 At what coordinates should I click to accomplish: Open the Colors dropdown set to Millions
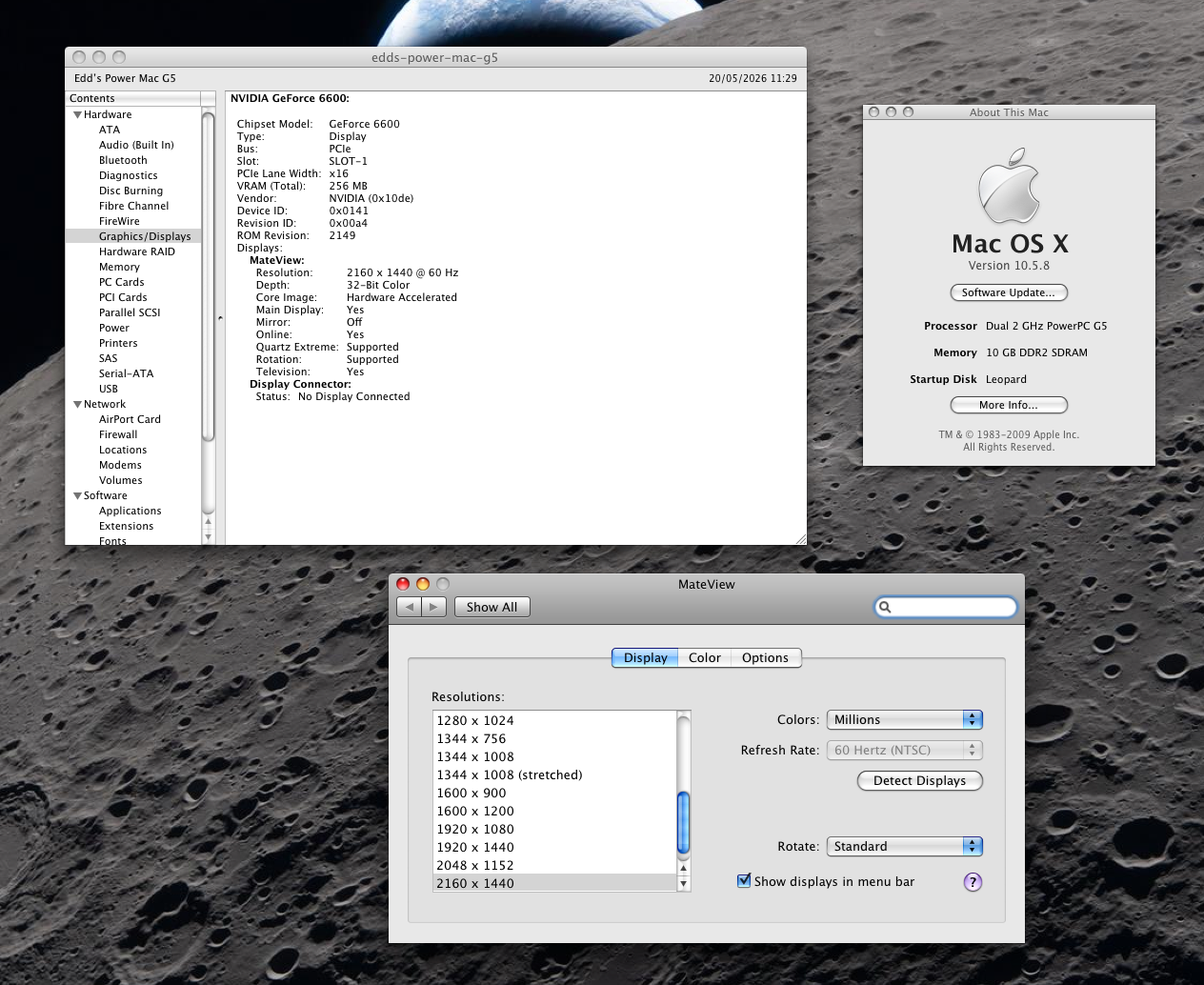pos(904,720)
